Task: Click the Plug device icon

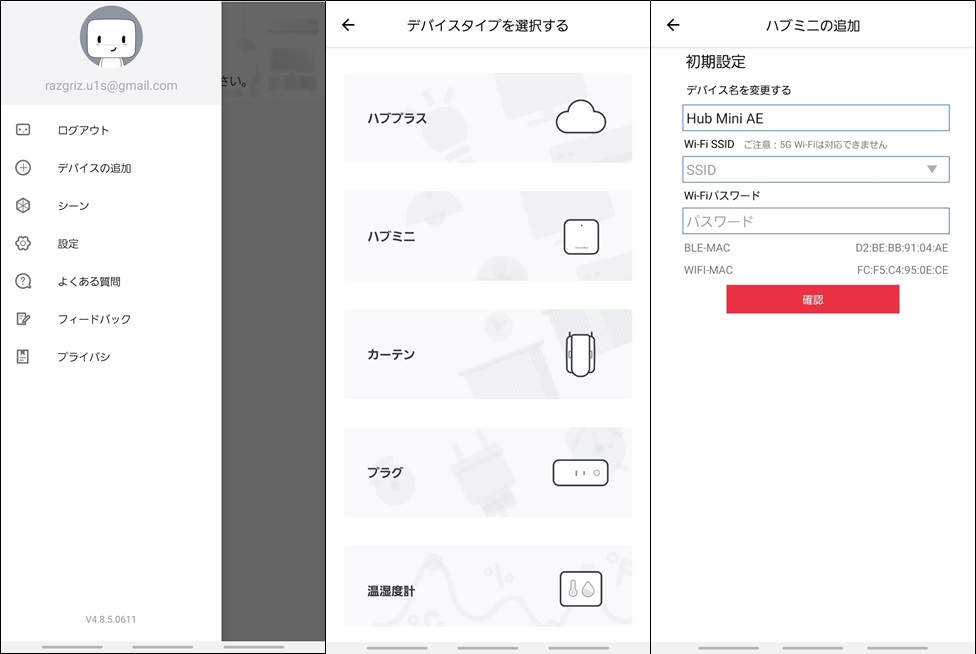Action: click(580, 473)
